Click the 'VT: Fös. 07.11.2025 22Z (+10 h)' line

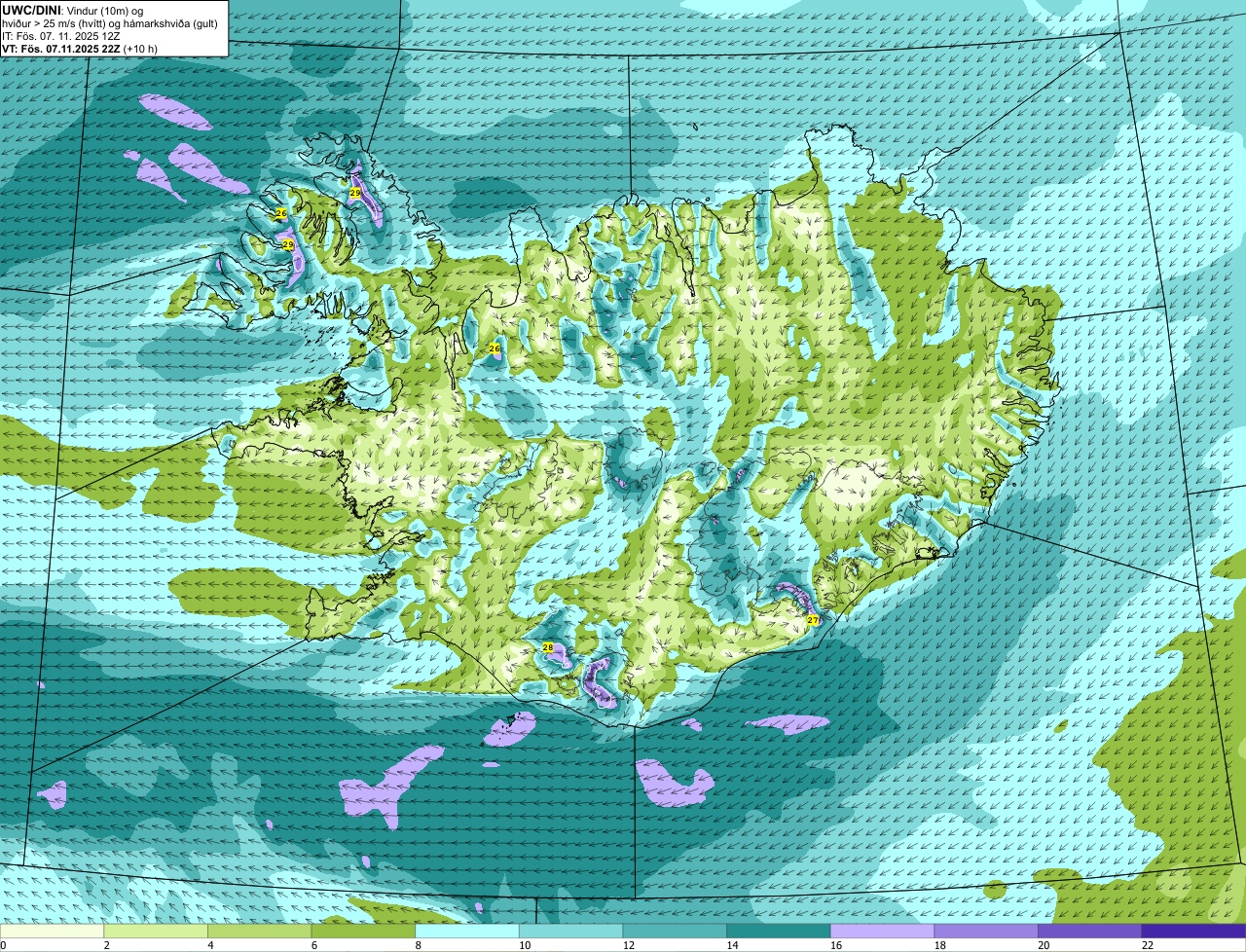click(x=80, y=49)
